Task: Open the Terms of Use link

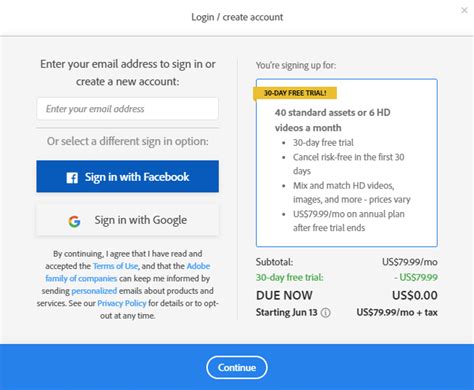Action: point(115,266)
